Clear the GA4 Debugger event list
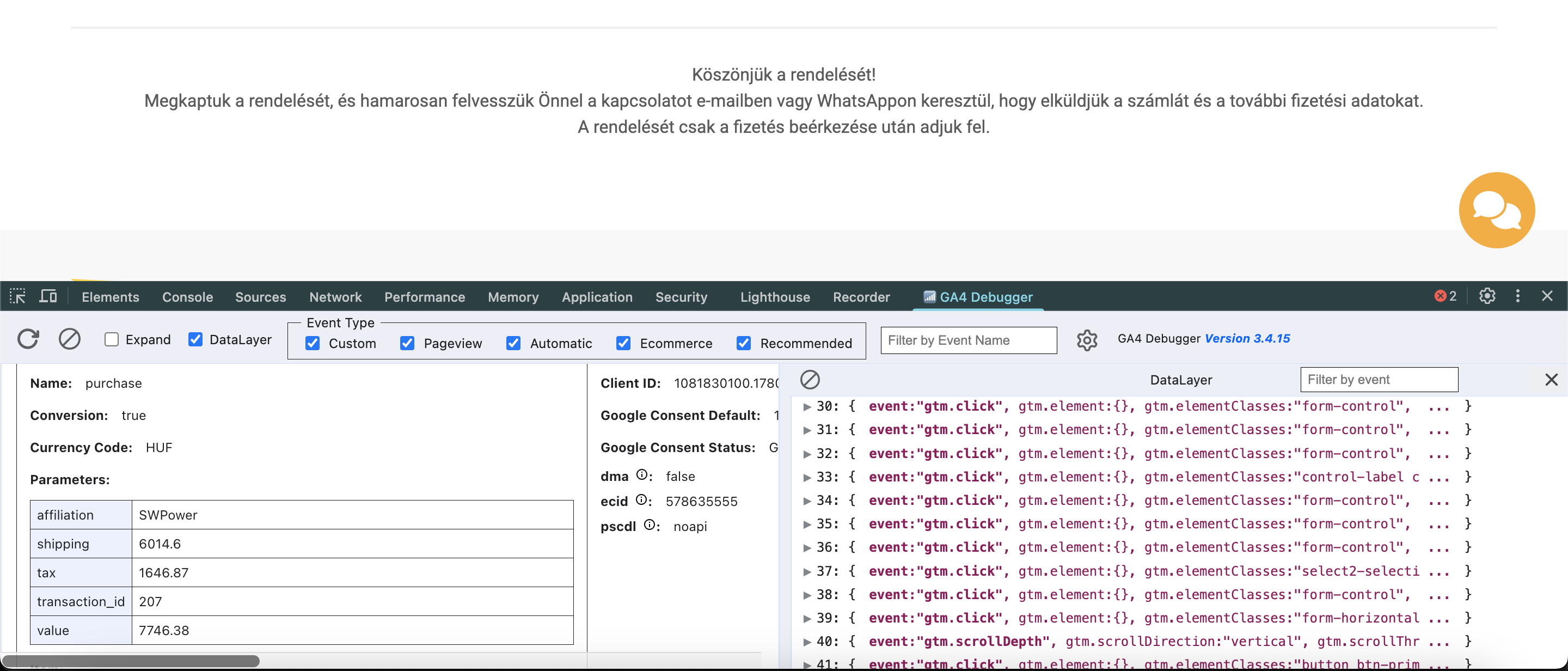 (69, 339)
